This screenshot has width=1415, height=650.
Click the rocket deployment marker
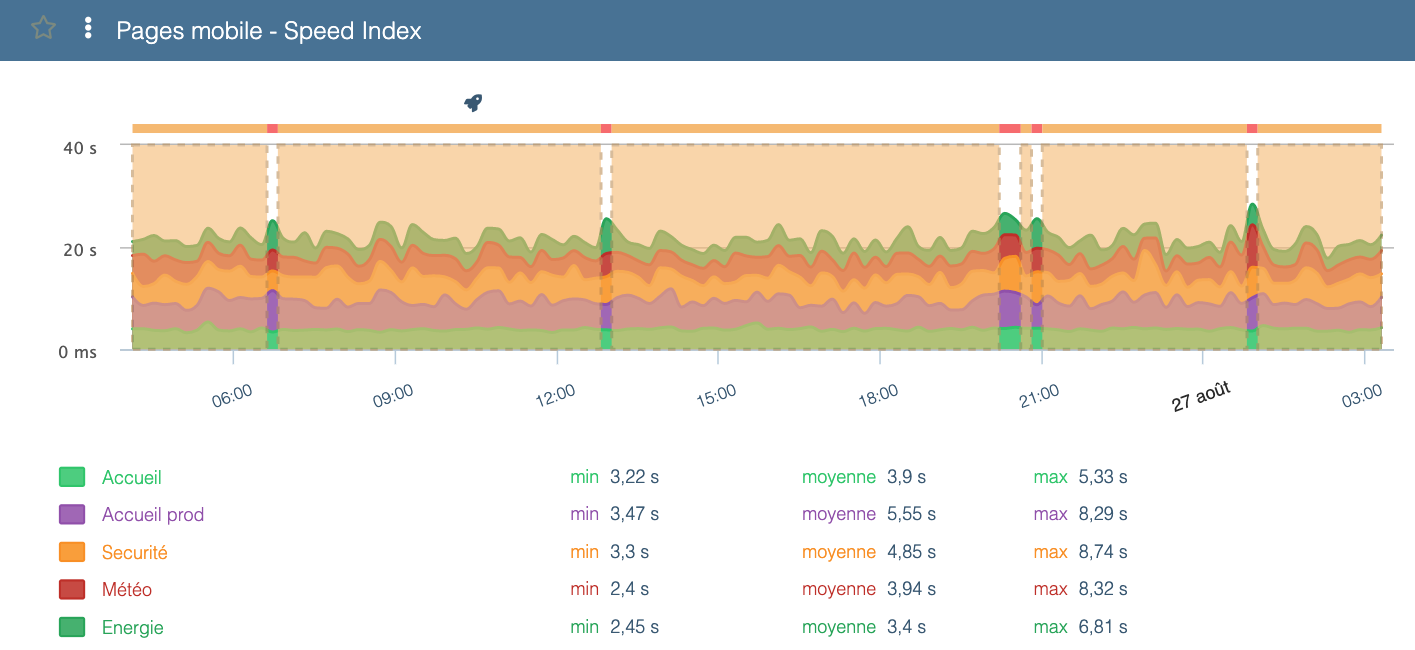(473, 102)
